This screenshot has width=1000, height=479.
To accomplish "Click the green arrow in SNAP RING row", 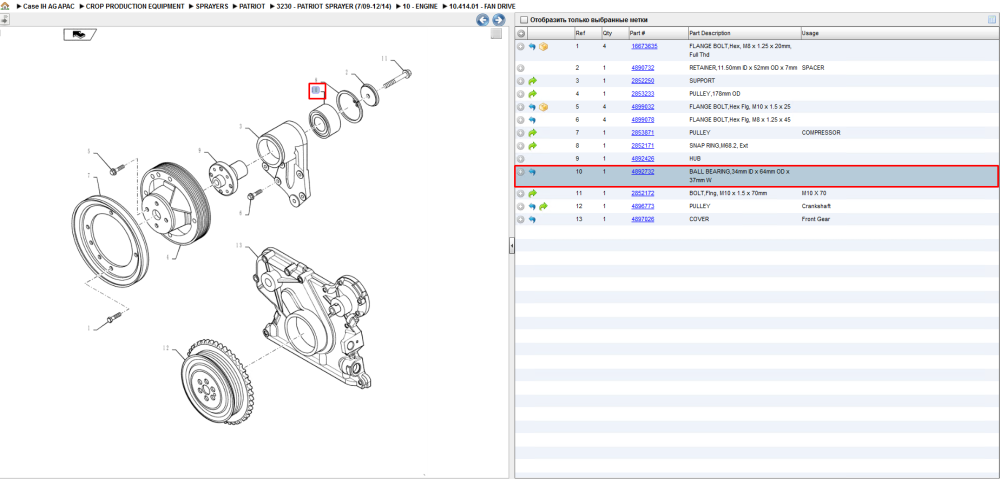I will [x=533, y=145].
